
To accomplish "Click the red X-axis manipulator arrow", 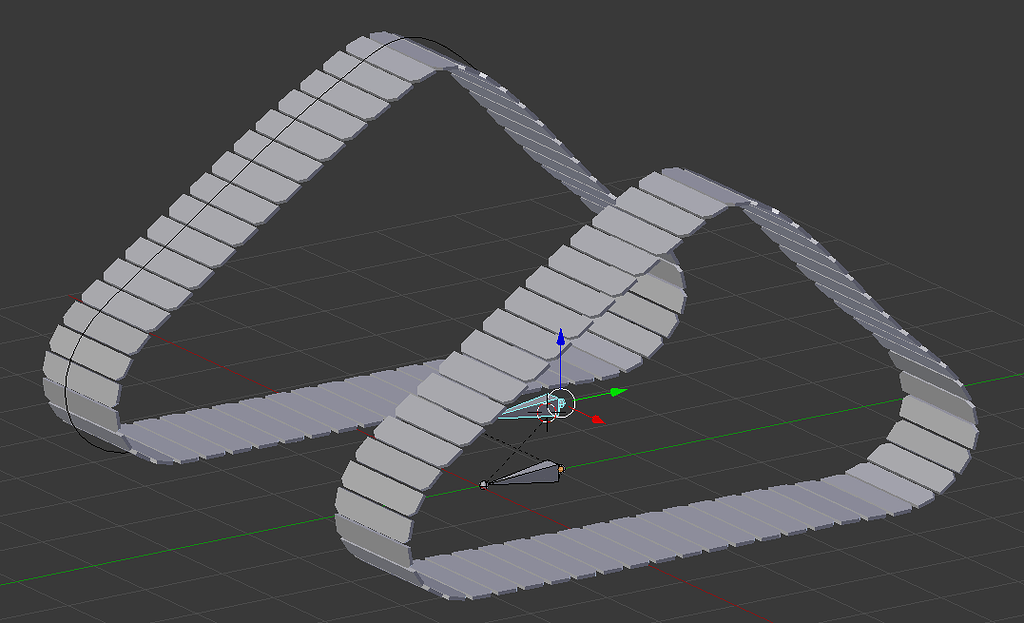I will click(598, 419).
